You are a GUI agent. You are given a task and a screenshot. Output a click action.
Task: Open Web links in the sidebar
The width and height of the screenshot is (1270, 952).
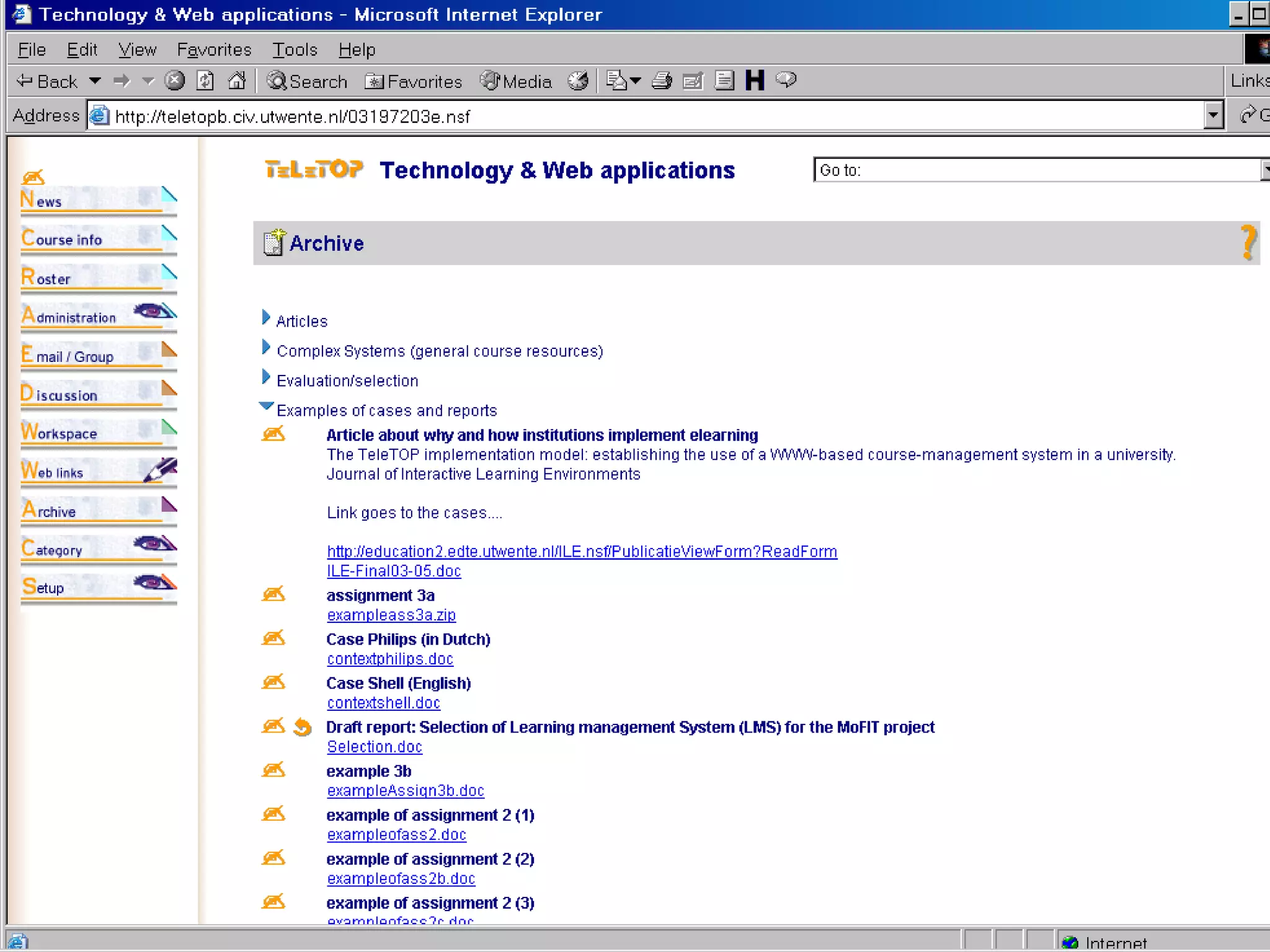point(53,472)
